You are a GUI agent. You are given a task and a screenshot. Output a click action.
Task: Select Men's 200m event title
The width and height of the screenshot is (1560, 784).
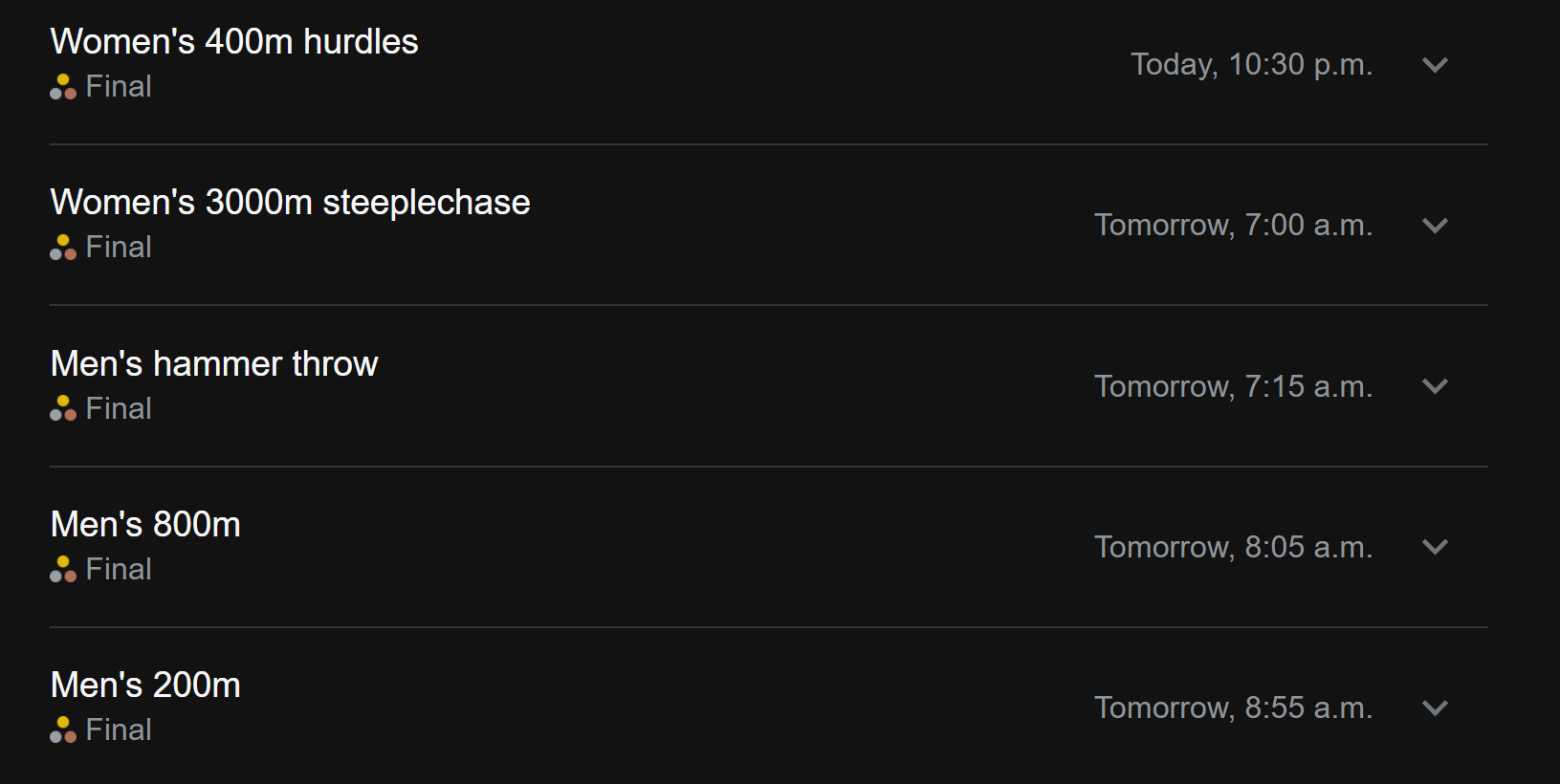(x=145, y=686)
